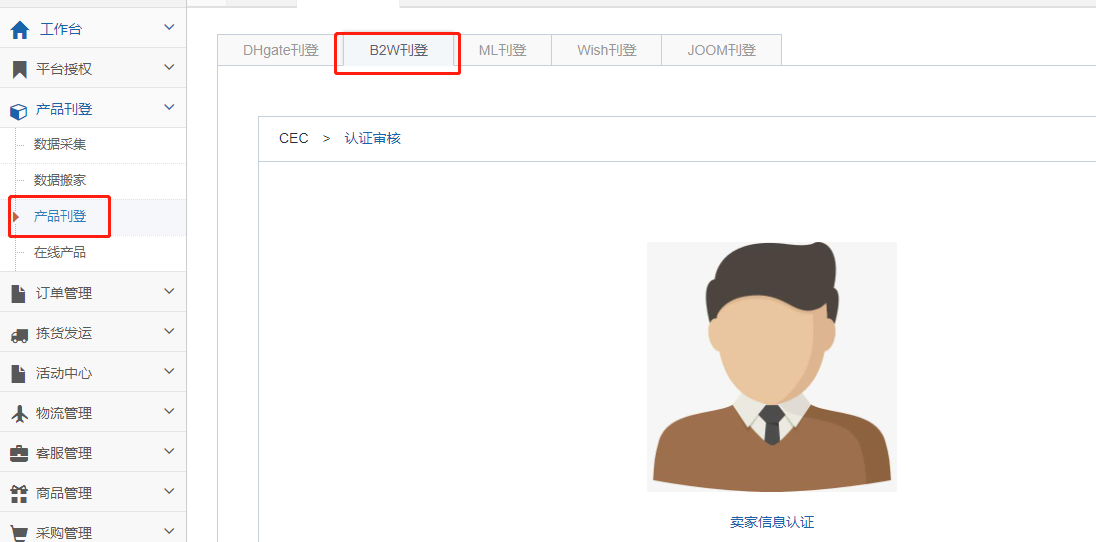Click the box icon beside 产品刊登 menu
Image resolution: width=1096 pixels, height=542 pixels.
click(x=19, y=110)
